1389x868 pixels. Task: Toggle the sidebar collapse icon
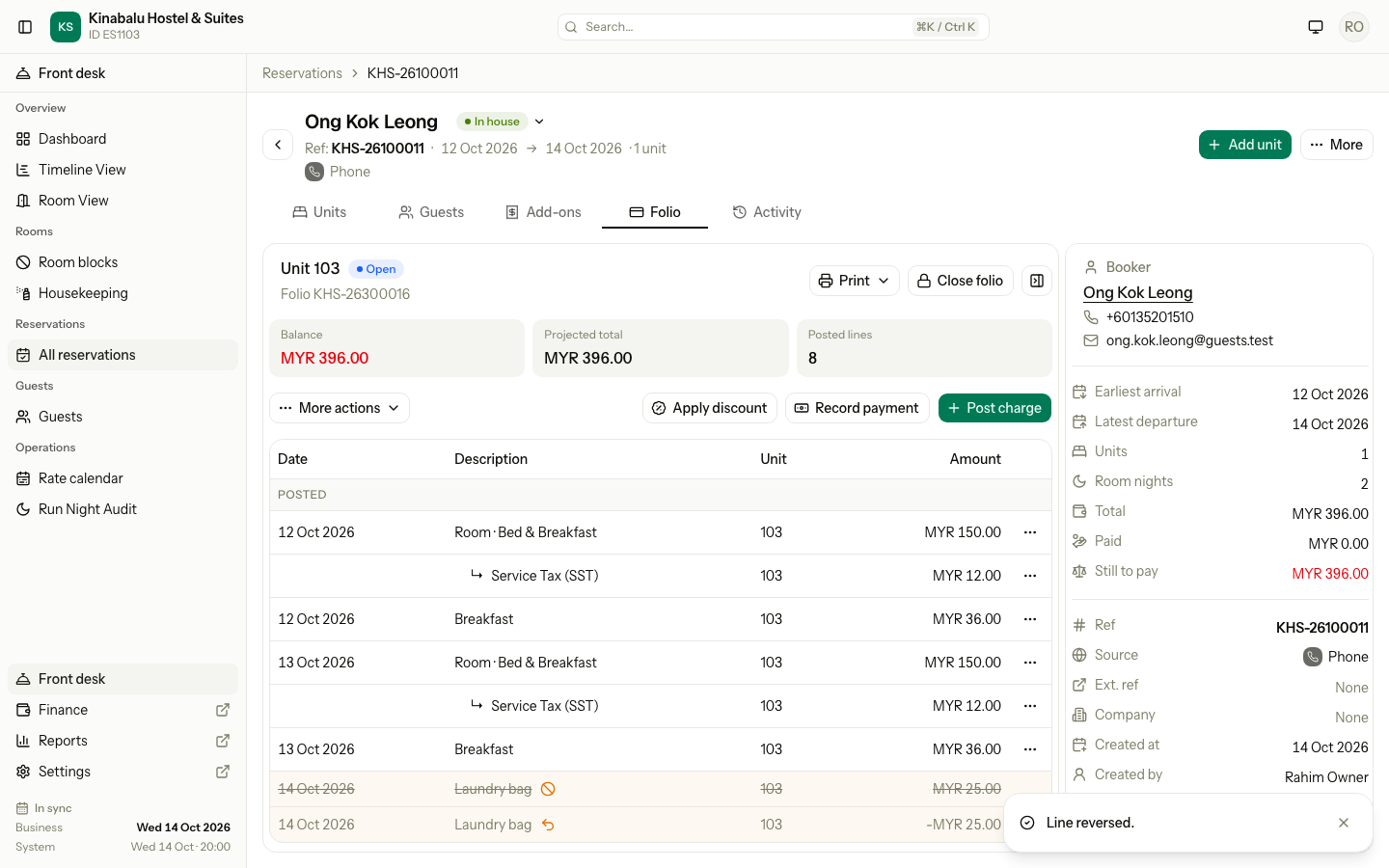click(x=26, y=27)
